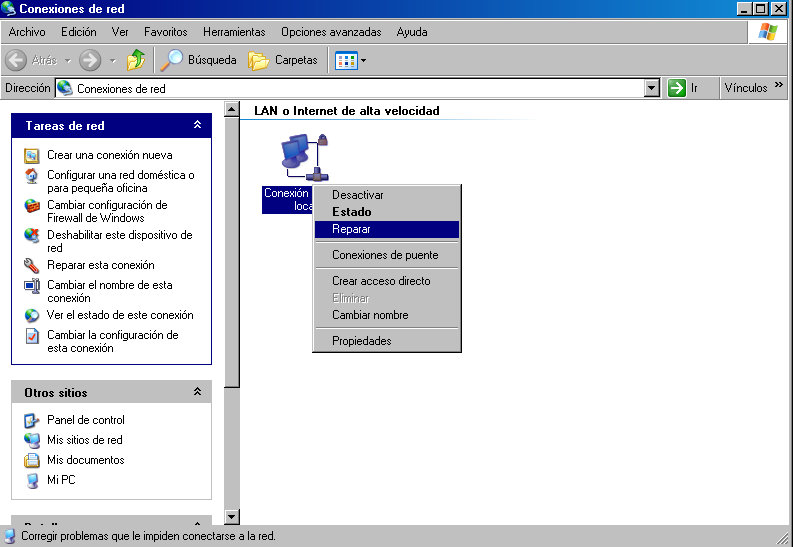Collapse the Tareas de red panel
Screen dimensions: 793x547
(x=197, y=125)
